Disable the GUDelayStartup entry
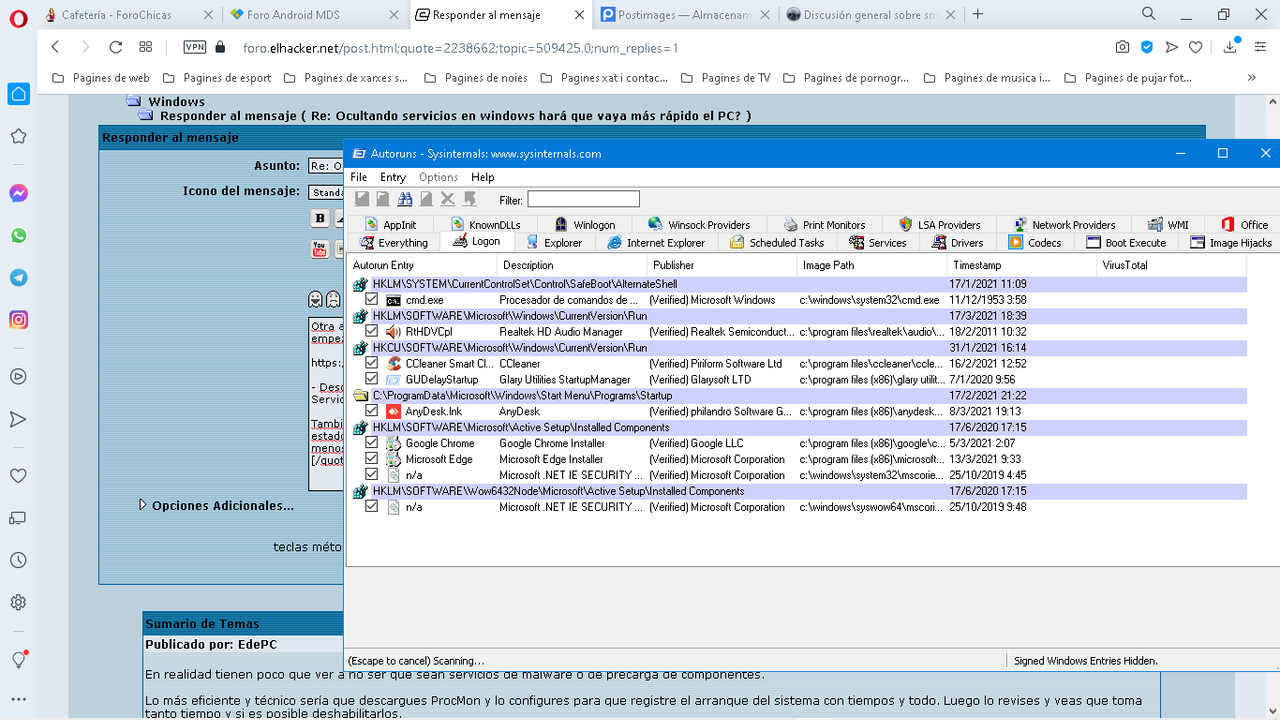 (371, 380)
